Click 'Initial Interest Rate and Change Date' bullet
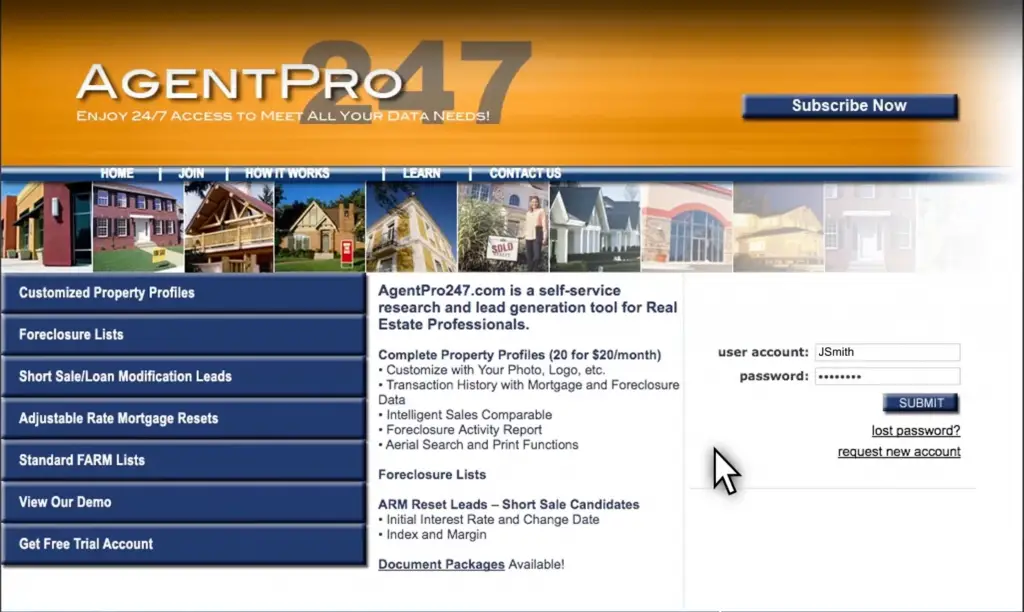The height and width of the screenshot is (612, 1024). tap(489, 519)
